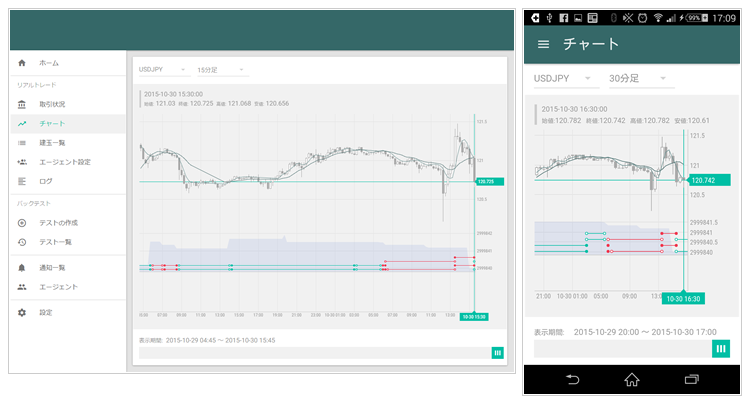
Task: Click the 2015-10-29 20:00 ～ 2015-10-30 17:00 period text
Action: pos(645,332)
